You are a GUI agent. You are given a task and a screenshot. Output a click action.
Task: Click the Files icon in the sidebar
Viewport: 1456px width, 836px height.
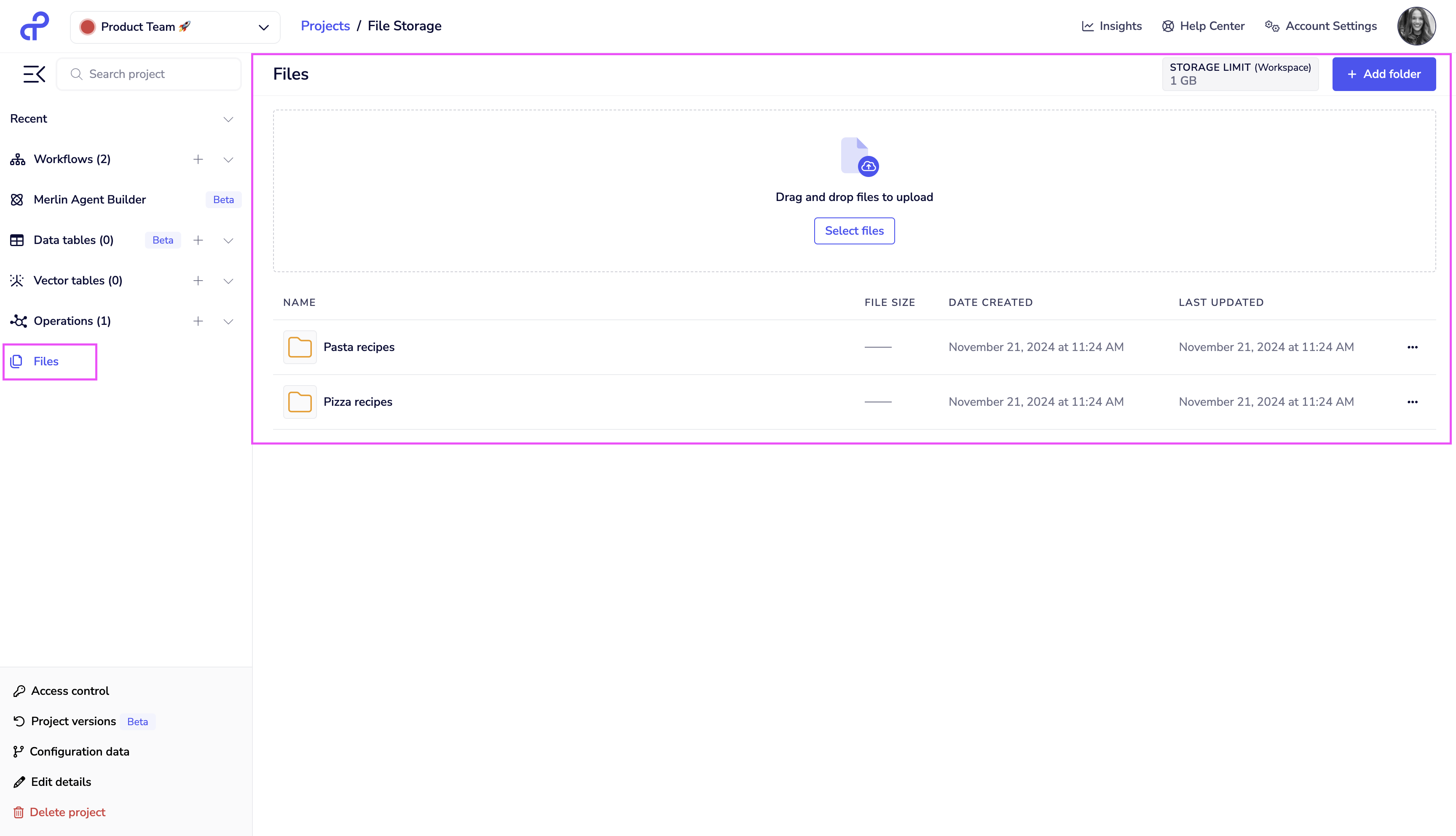click(x=17, y=361)
